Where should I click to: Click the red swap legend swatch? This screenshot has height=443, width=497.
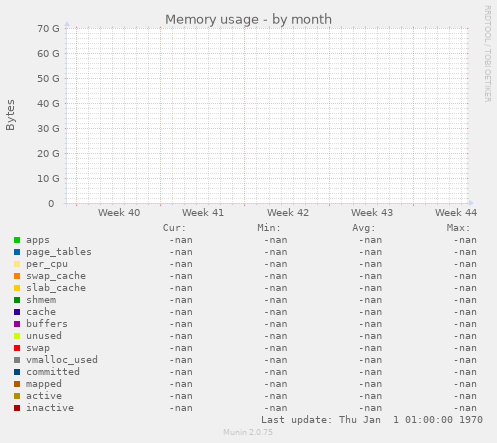pos(17,348)
